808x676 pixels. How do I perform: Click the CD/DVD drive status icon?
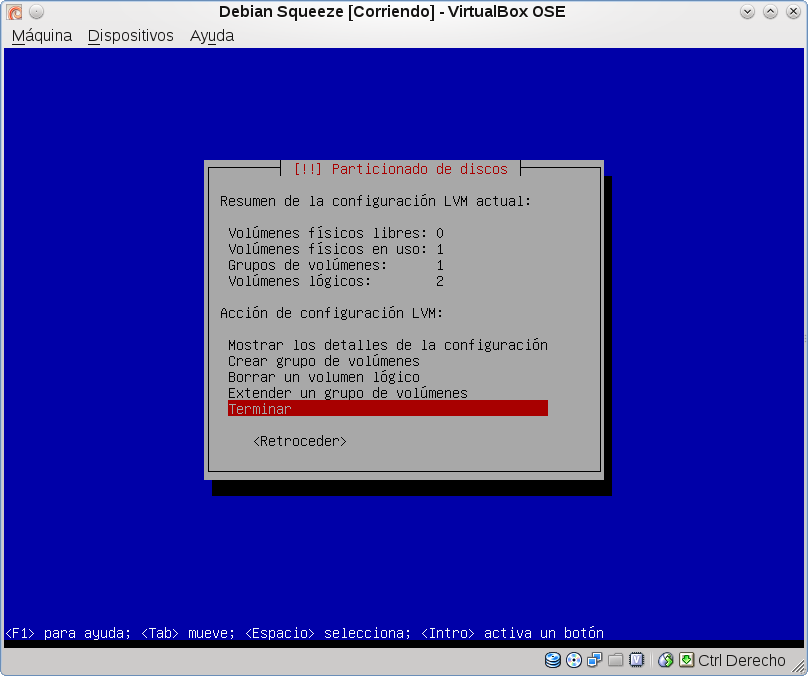tap(574, 660)
